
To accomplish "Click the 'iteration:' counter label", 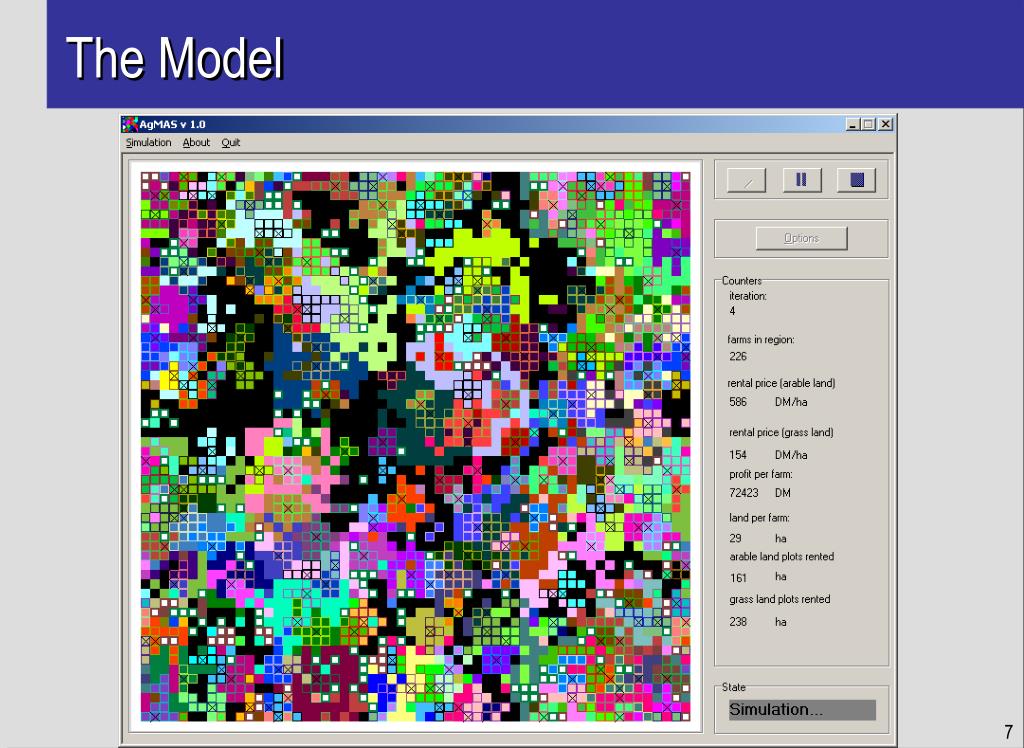I will pos(748,296).
